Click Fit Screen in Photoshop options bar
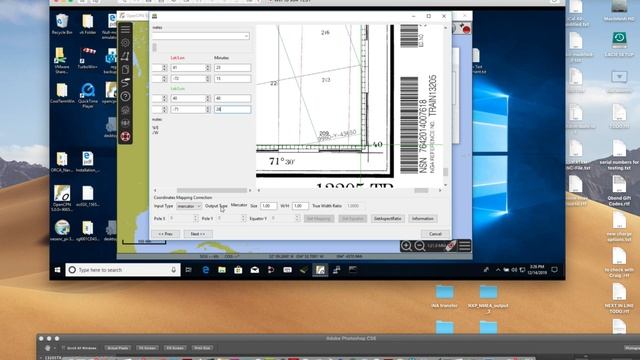This screenshot has width=640, height=360. click(x=147, y=348)
